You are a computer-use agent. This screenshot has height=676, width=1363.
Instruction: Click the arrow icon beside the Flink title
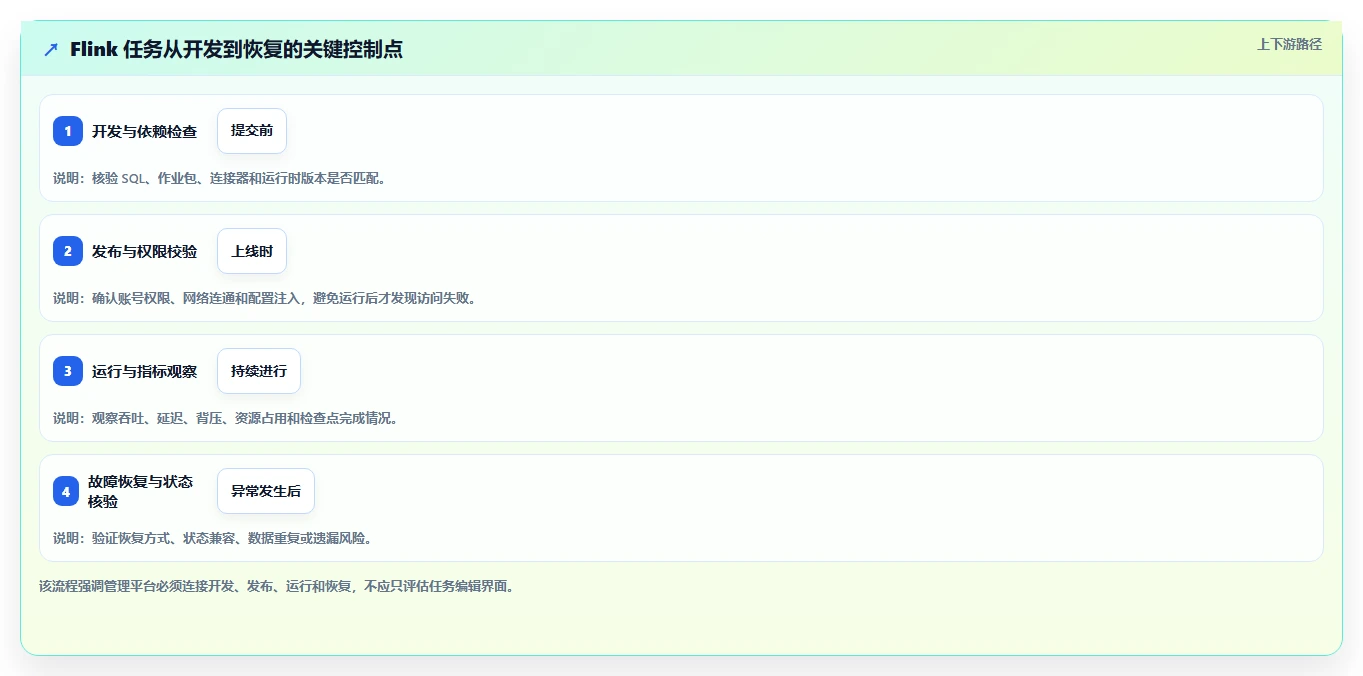coord(51,49)
